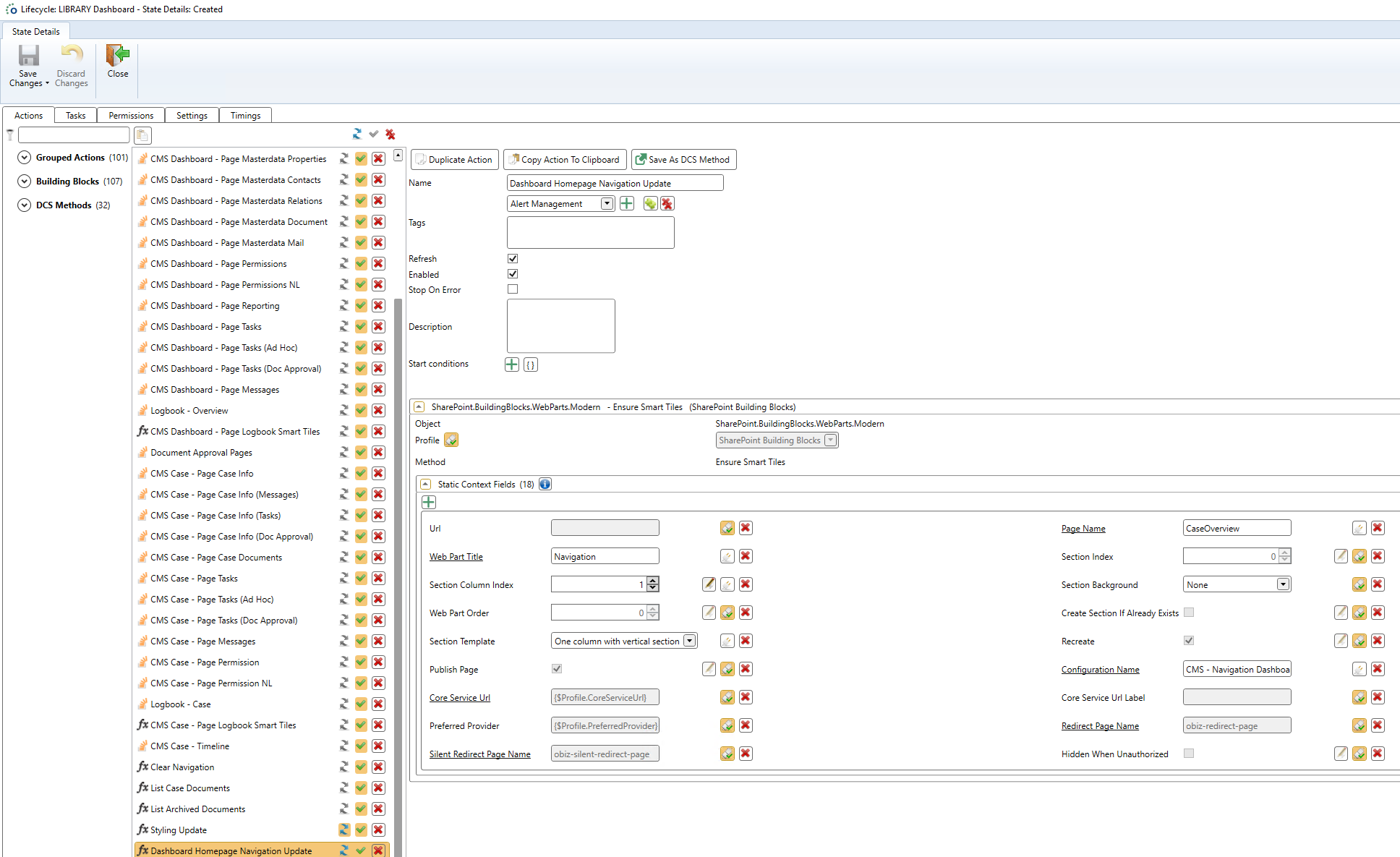
Task: Switch to the Tasks tab
Action: coord(76,116)
